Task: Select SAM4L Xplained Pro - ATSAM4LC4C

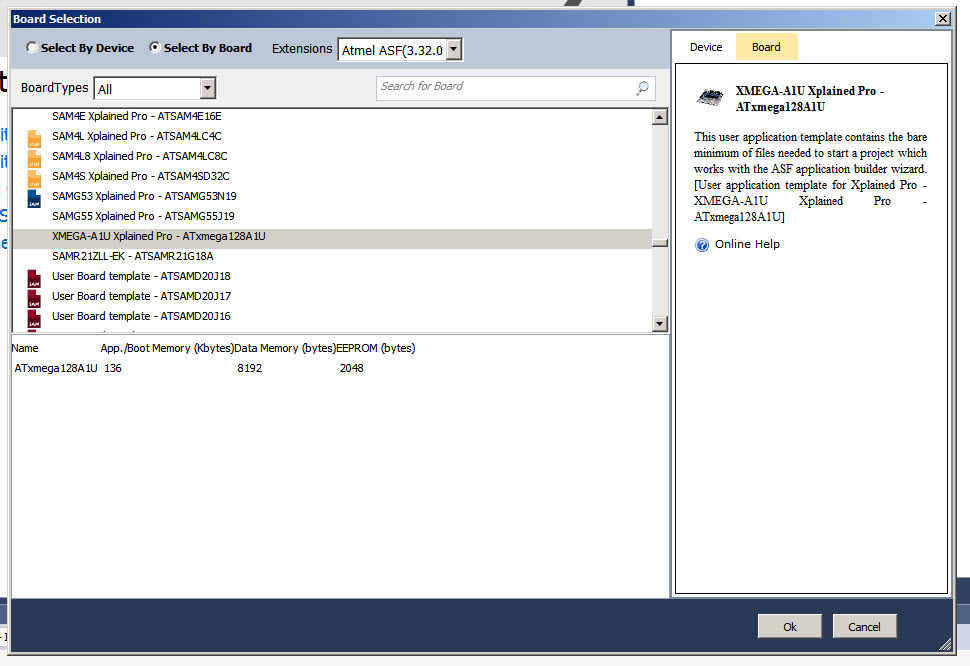Action: coord(137,136)
